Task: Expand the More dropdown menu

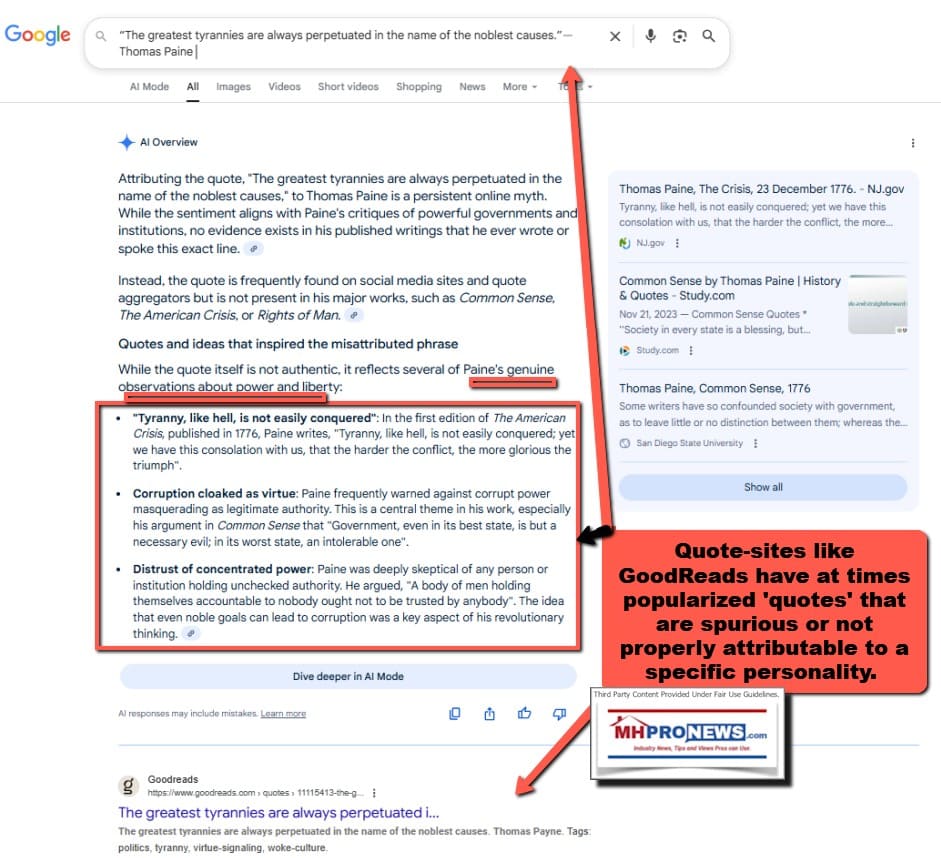Action: [x=520, y=86]
